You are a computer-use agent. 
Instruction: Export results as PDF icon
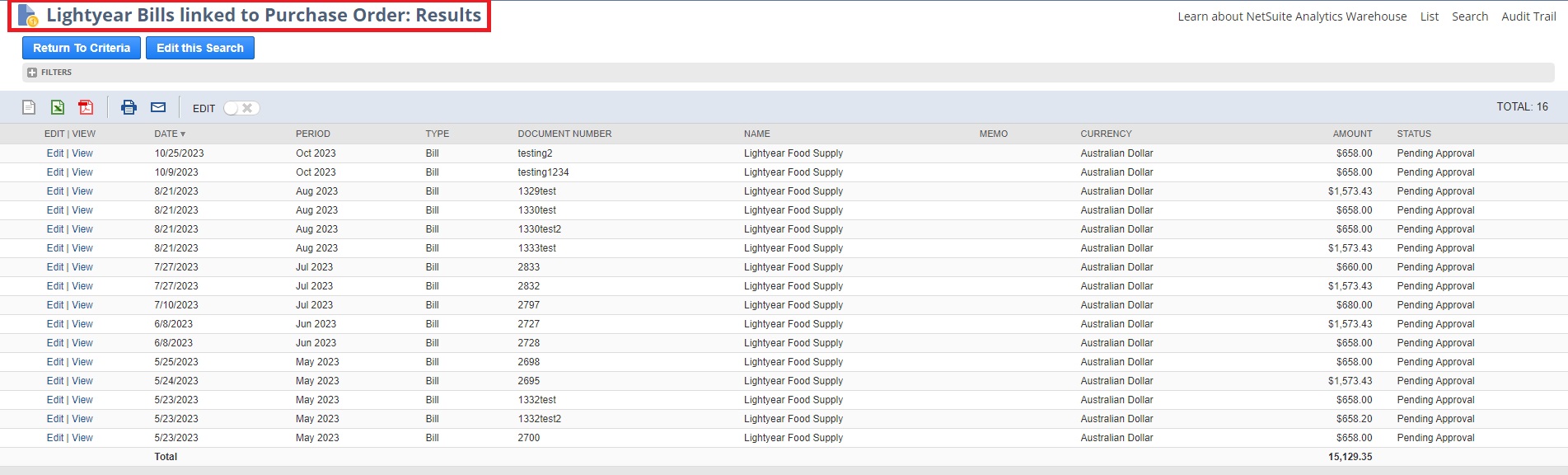(x=86, y=107)
